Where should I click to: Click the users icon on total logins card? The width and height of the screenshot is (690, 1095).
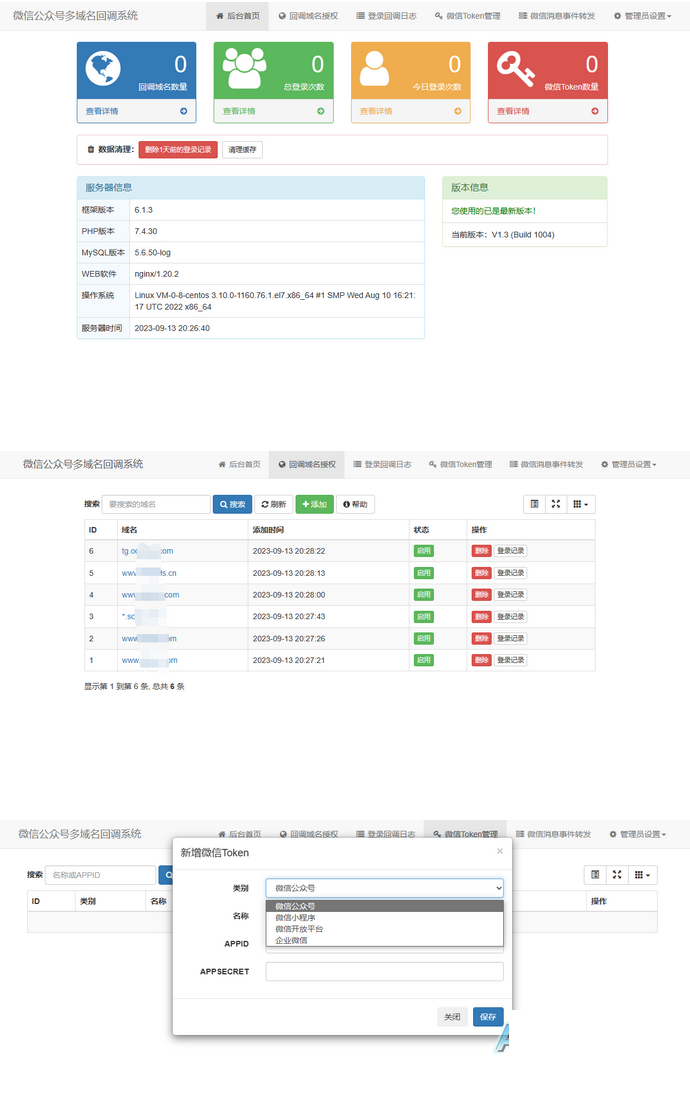point(244,68)
